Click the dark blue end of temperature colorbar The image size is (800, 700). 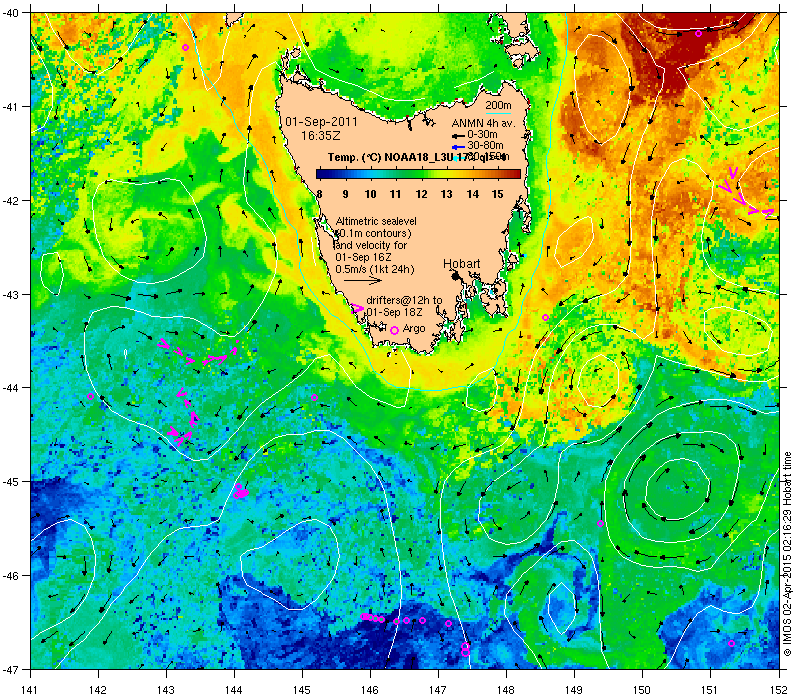click(x=321, y=174)
